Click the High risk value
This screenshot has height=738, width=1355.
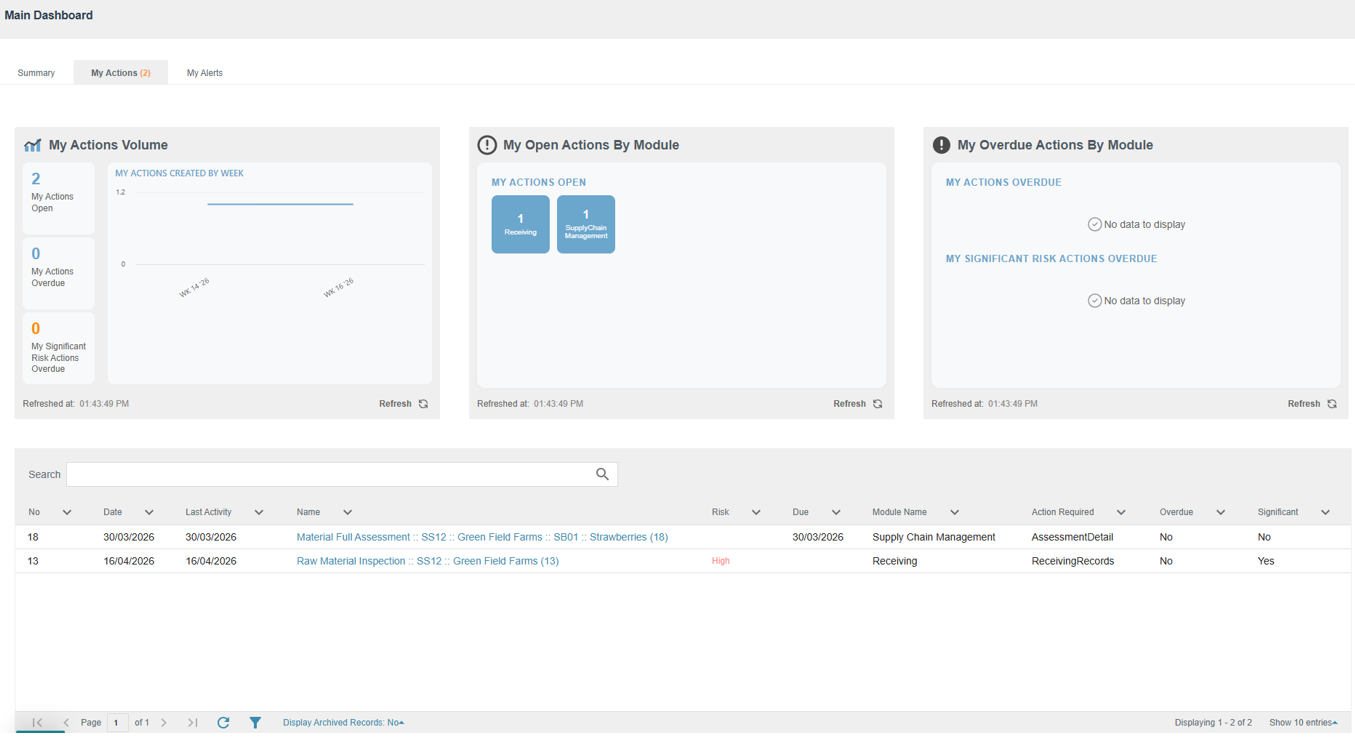[x=720, y=561]
